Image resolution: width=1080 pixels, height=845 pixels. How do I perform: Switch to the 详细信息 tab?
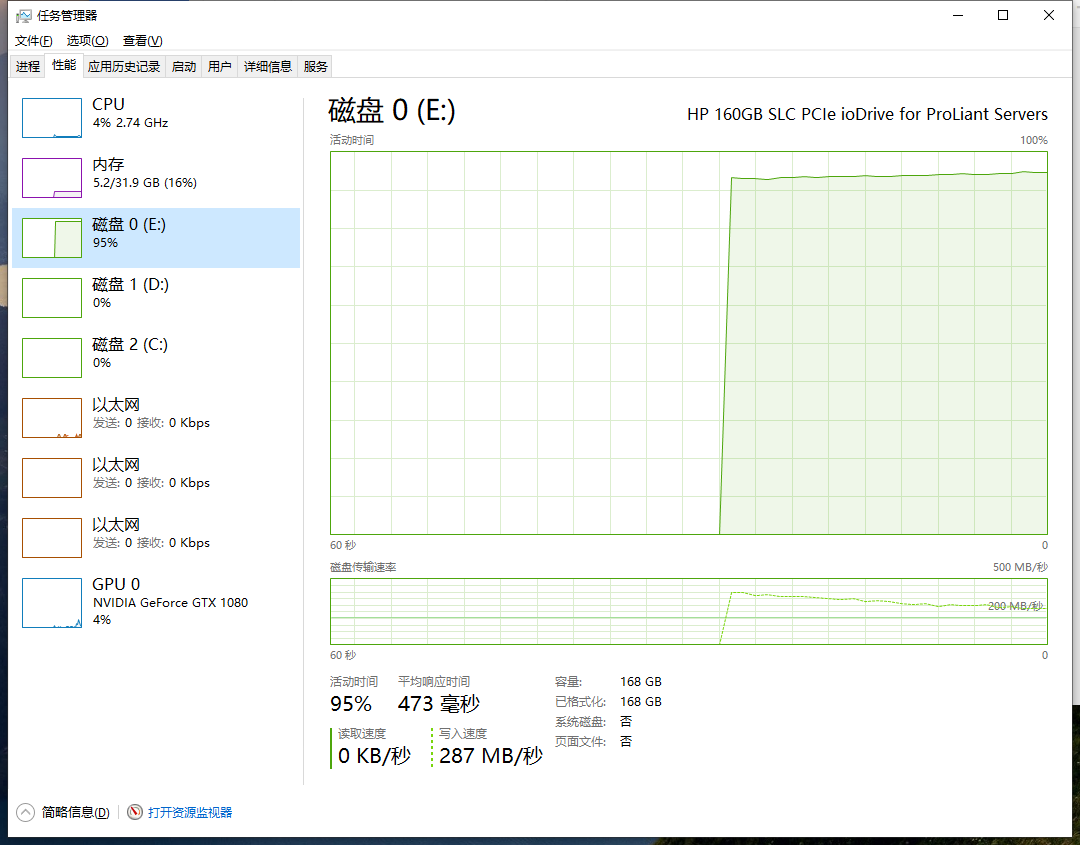(268, 67)
